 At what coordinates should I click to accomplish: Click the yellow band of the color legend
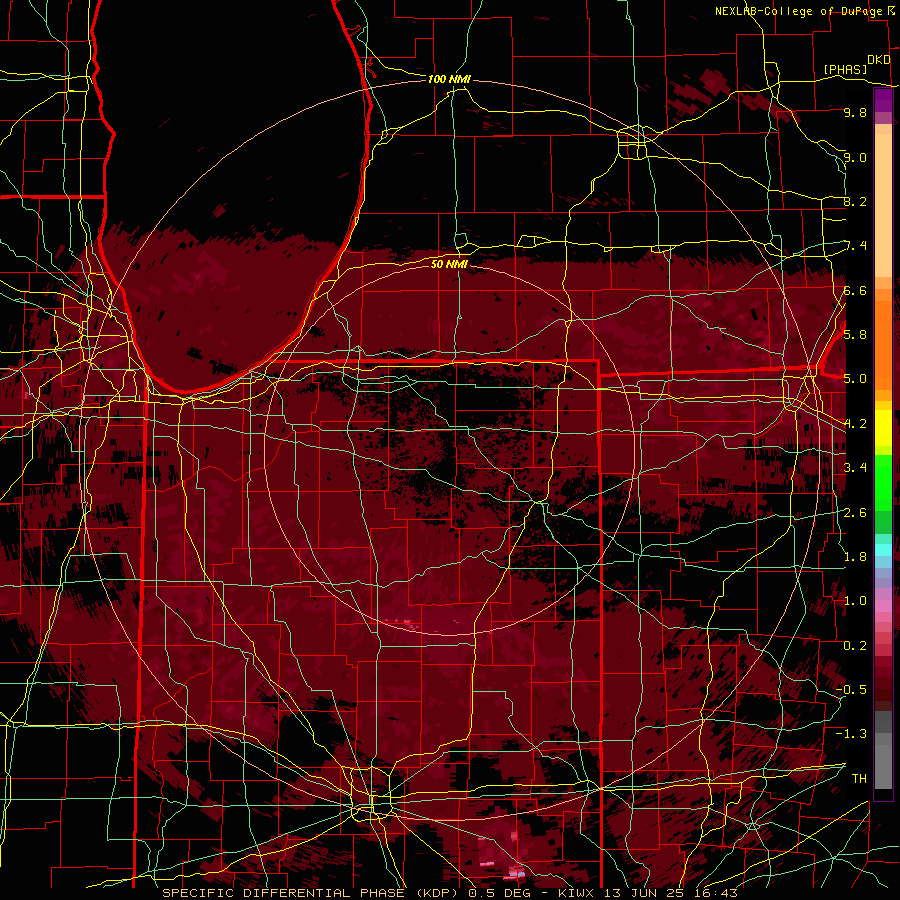coord(883,429)
